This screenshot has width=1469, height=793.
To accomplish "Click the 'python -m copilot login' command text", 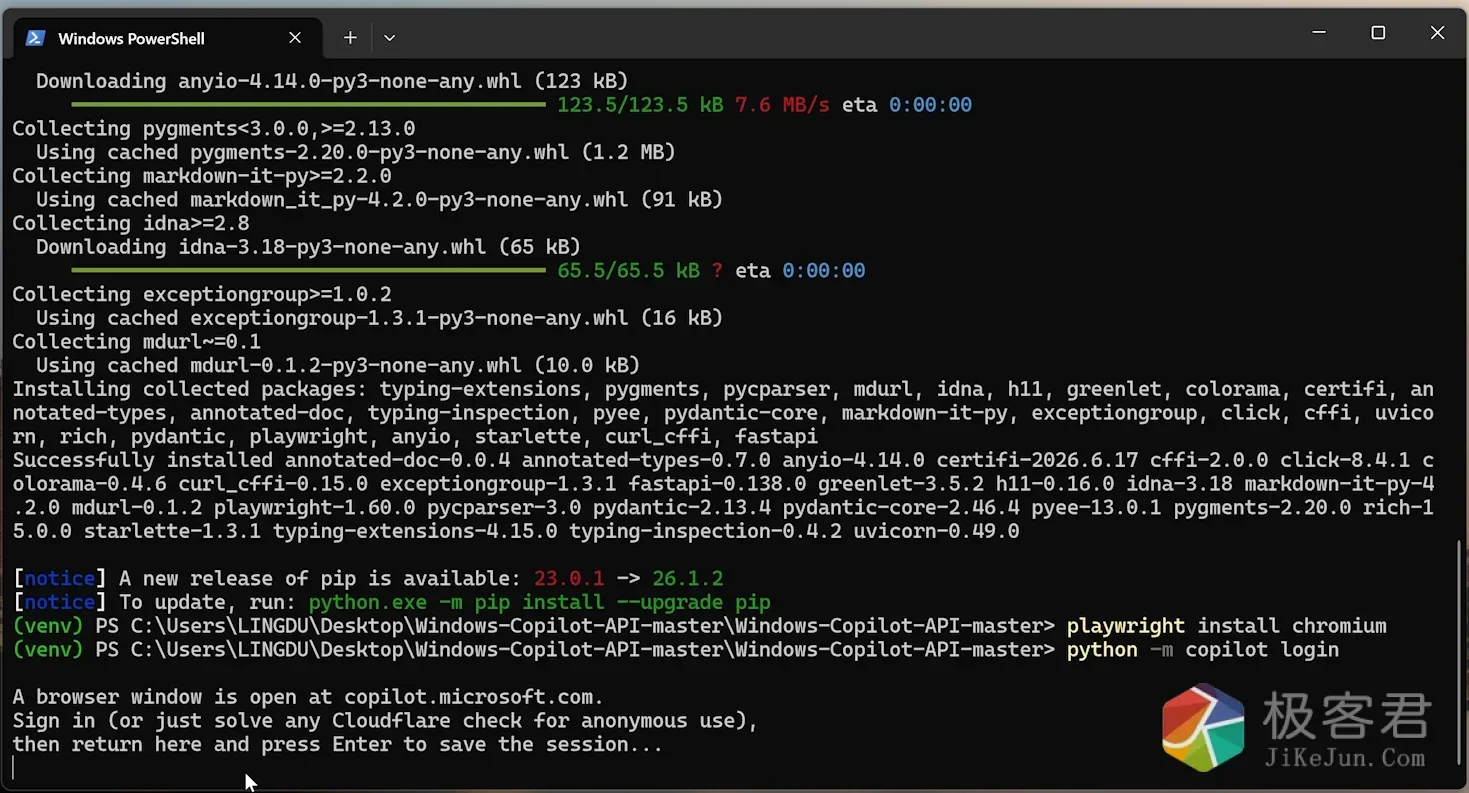I will pyautogui.click(x=1202, y=650).
